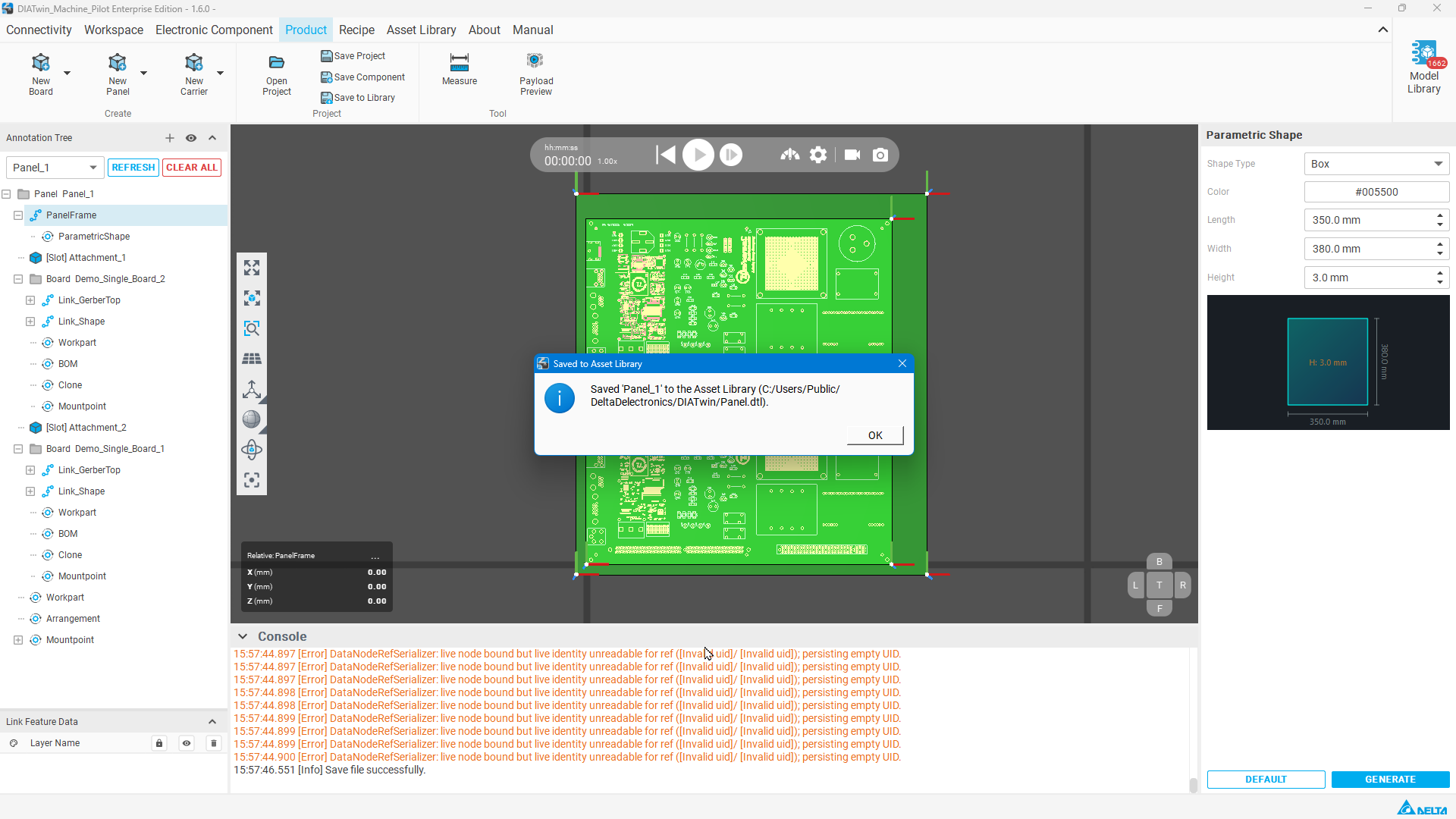Click OK in Saved to Asset Library dialog
Viewport: 1456px width, 819px height.
[875, 435]
